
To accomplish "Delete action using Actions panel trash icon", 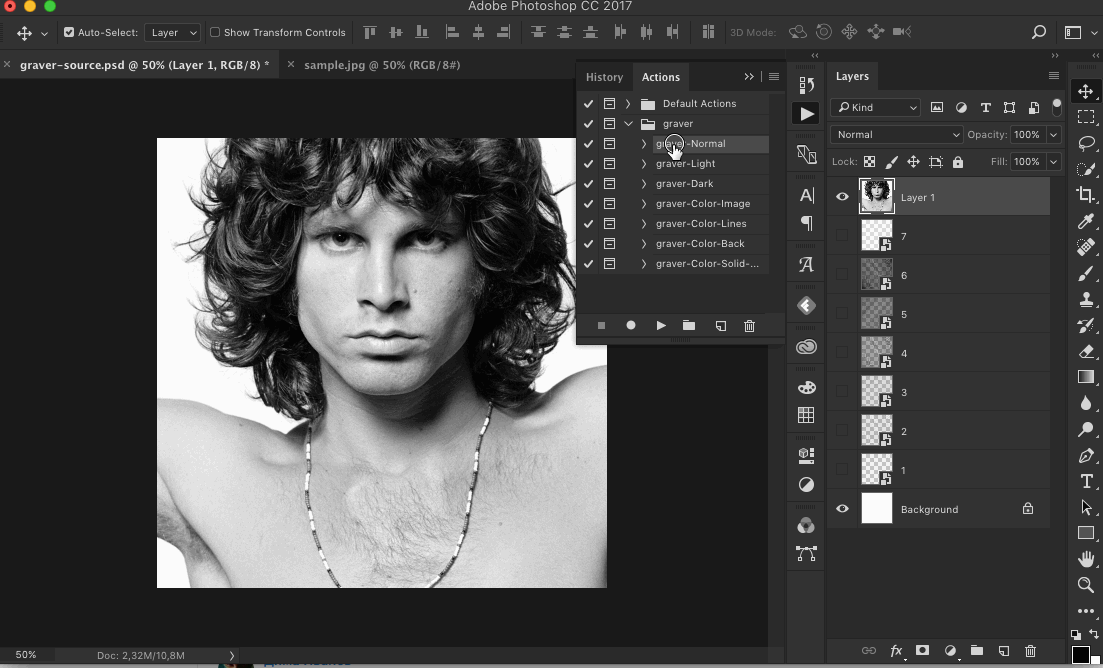I will [749, 325].
